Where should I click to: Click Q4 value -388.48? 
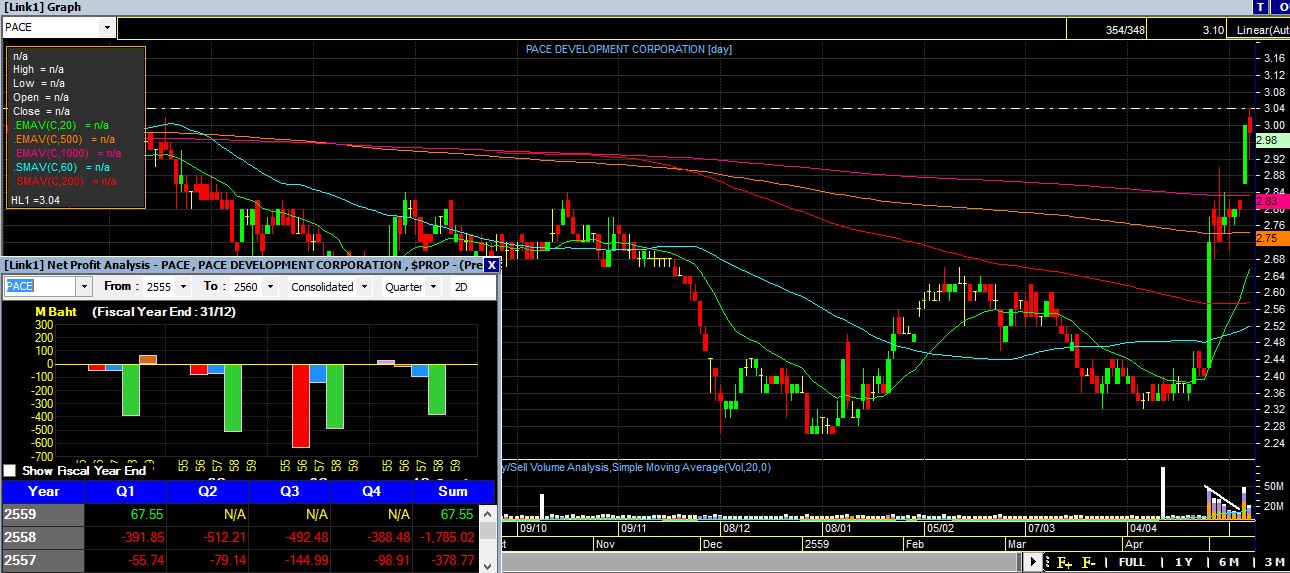pyautogui.click(x=387, y=537)
